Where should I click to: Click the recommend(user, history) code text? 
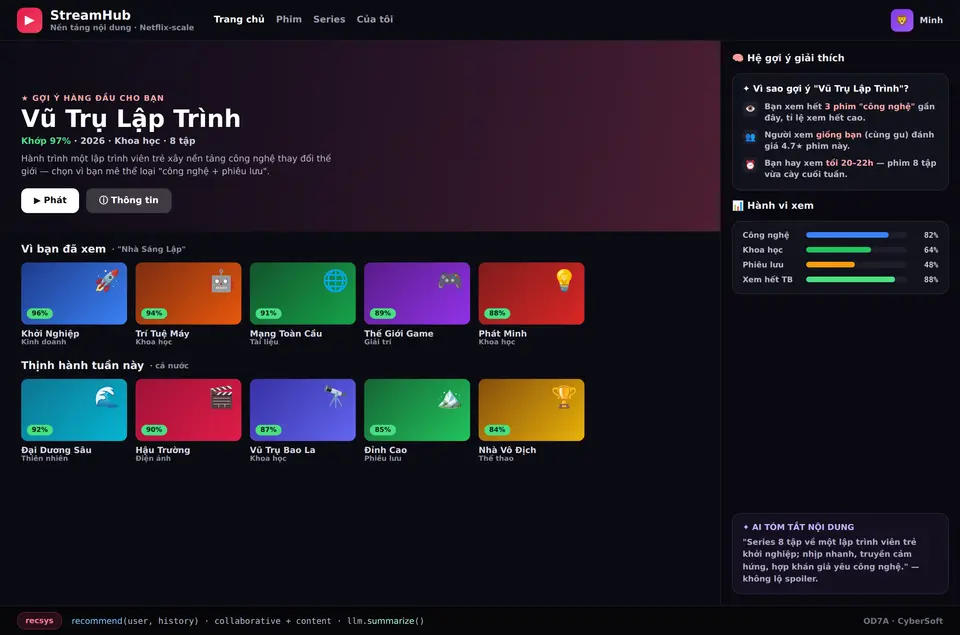tap(135, 620)
